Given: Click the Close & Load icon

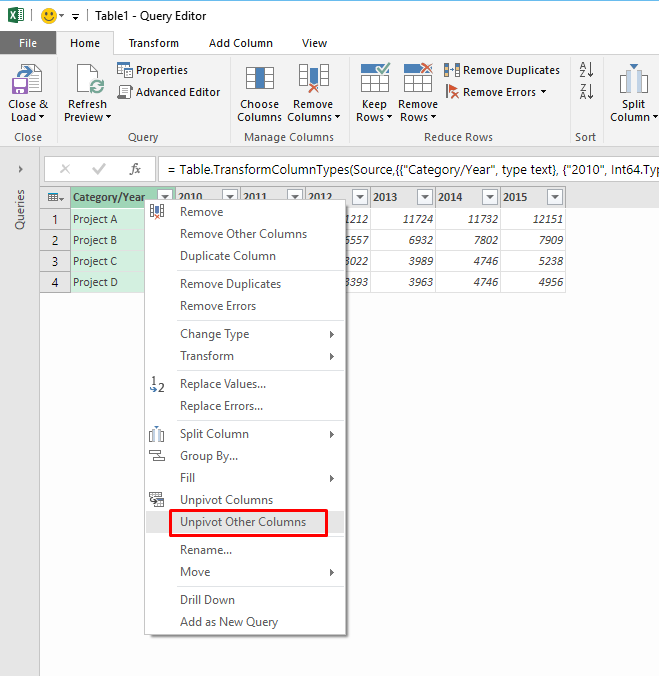Looking at the screenshot, I should click(x=27, y=80).
